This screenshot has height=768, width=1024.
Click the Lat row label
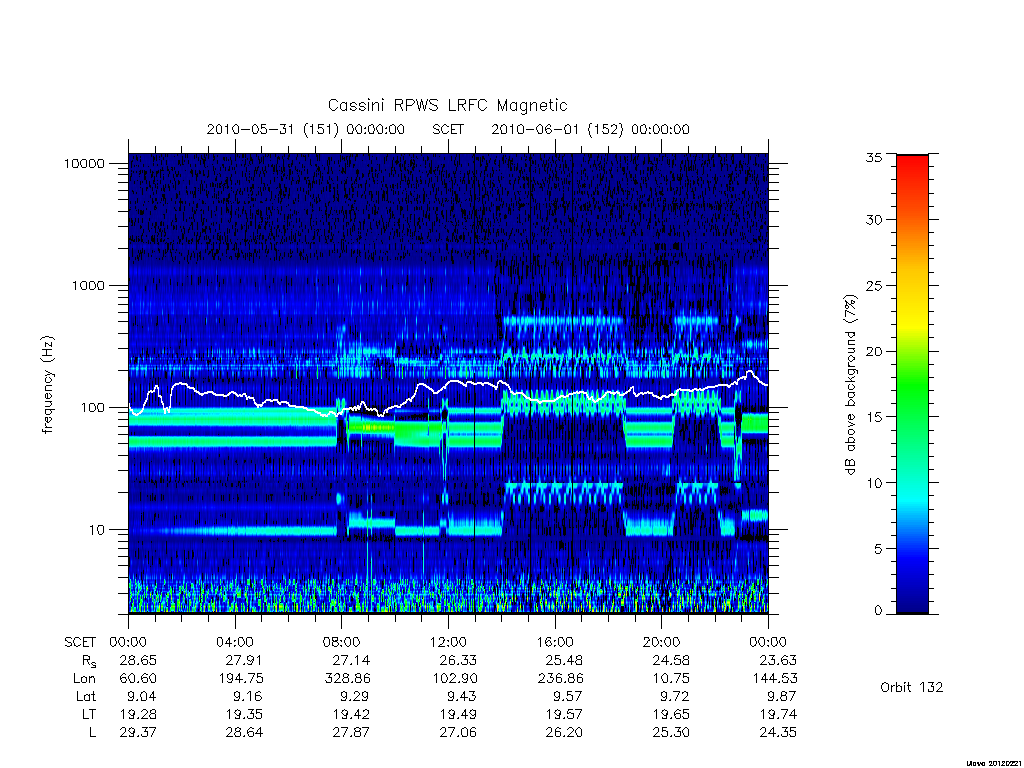pos(86,696)
